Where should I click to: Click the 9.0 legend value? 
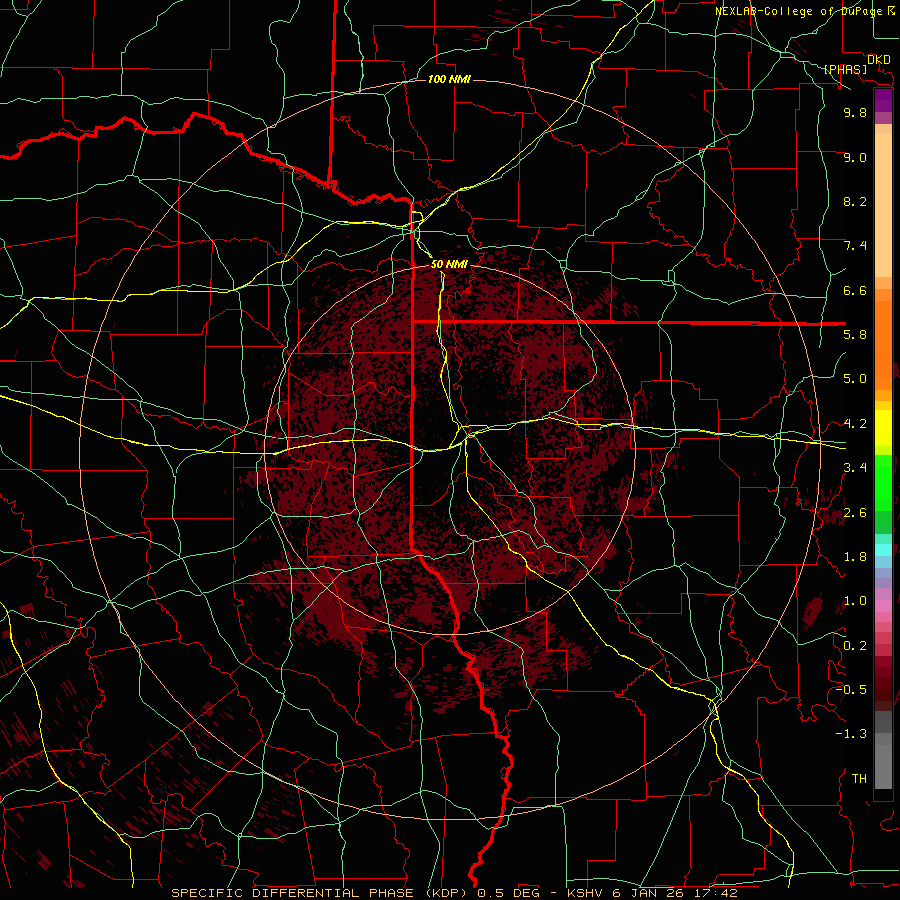855,158
